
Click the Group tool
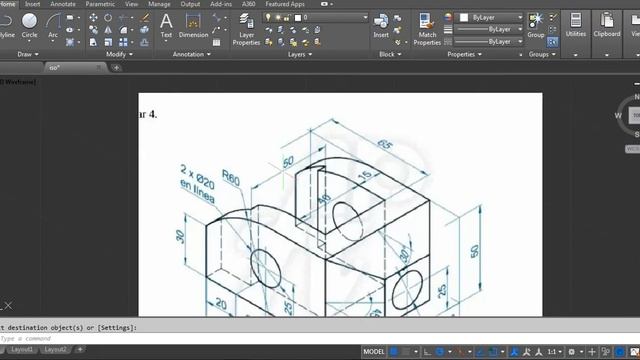(x=536, y=25)
